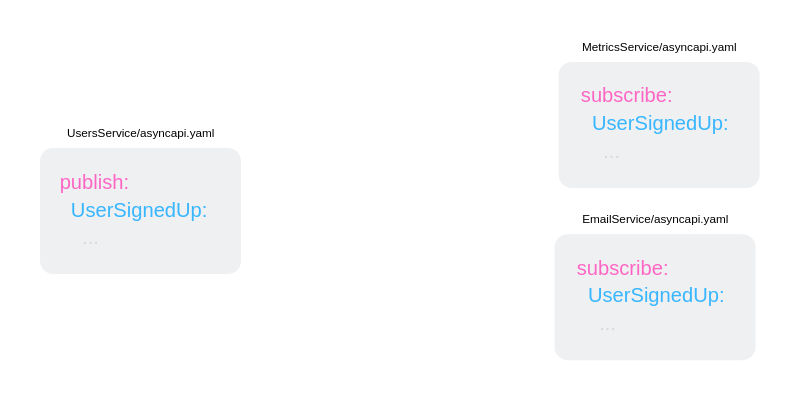Click the ellipsis in the EmailService box

(x=607, y=329)
